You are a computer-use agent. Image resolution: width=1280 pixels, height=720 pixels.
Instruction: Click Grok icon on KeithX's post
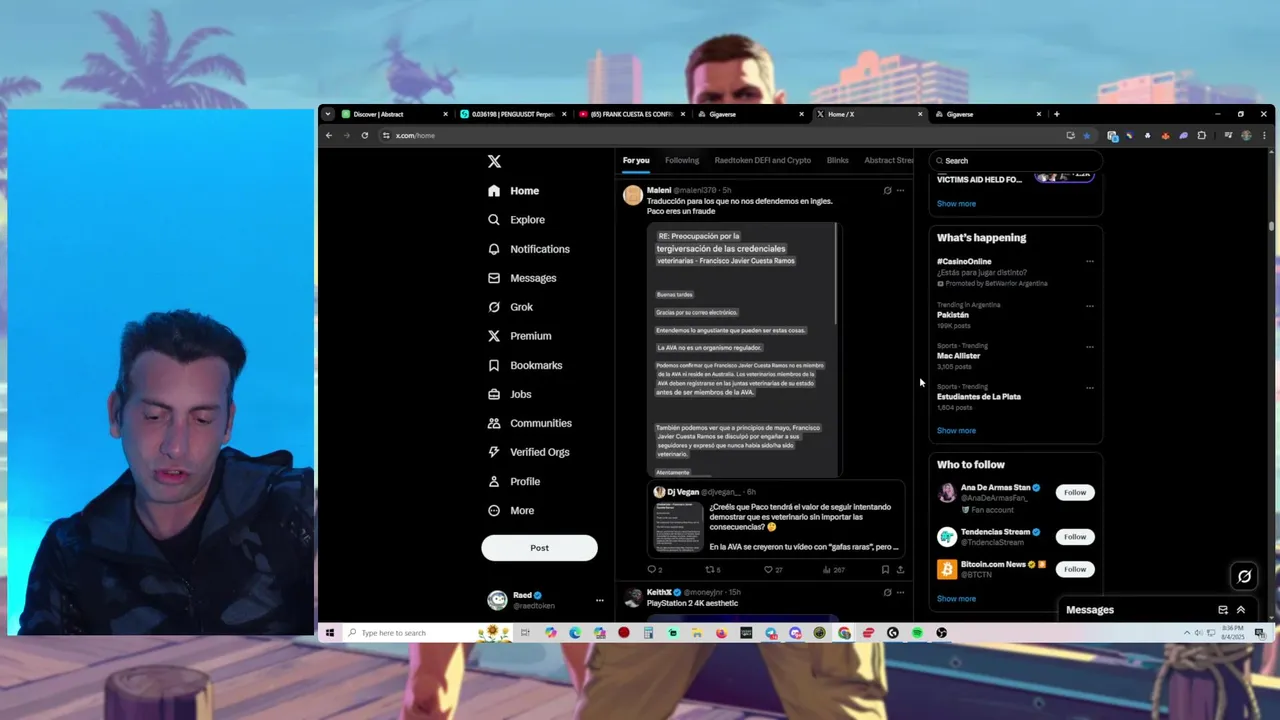[887, 592]
